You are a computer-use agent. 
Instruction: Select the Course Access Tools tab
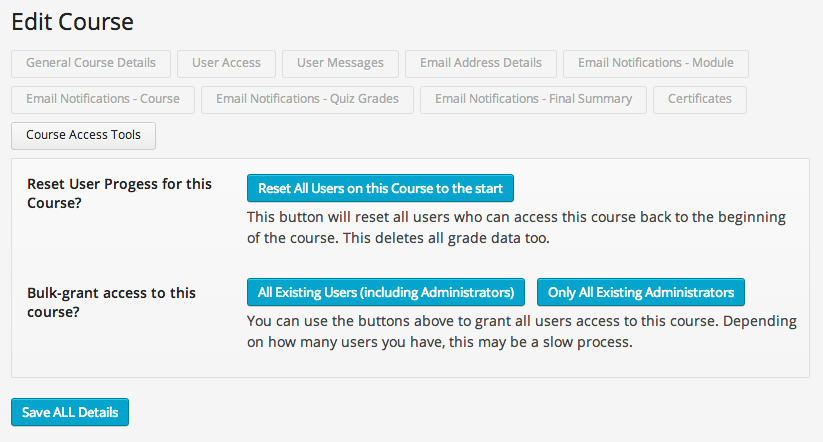tap(83, 135)
